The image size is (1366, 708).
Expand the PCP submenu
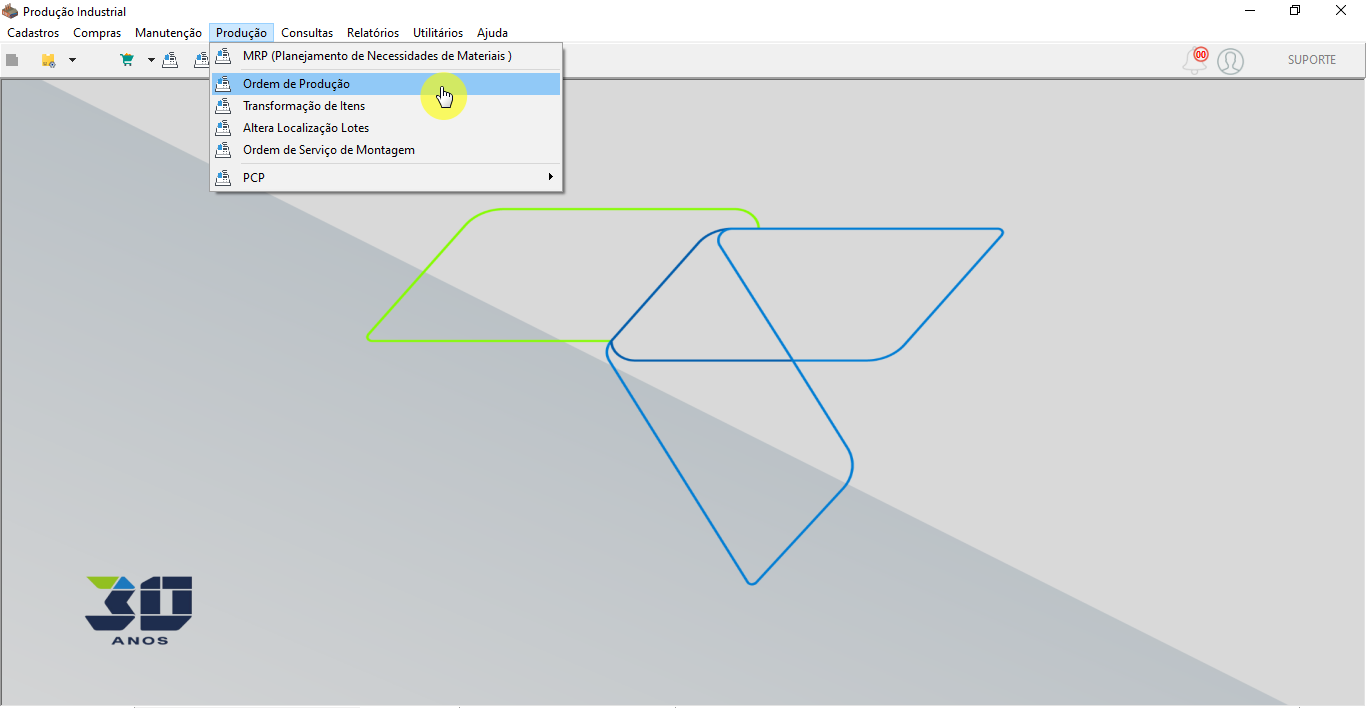coord(386,177)
